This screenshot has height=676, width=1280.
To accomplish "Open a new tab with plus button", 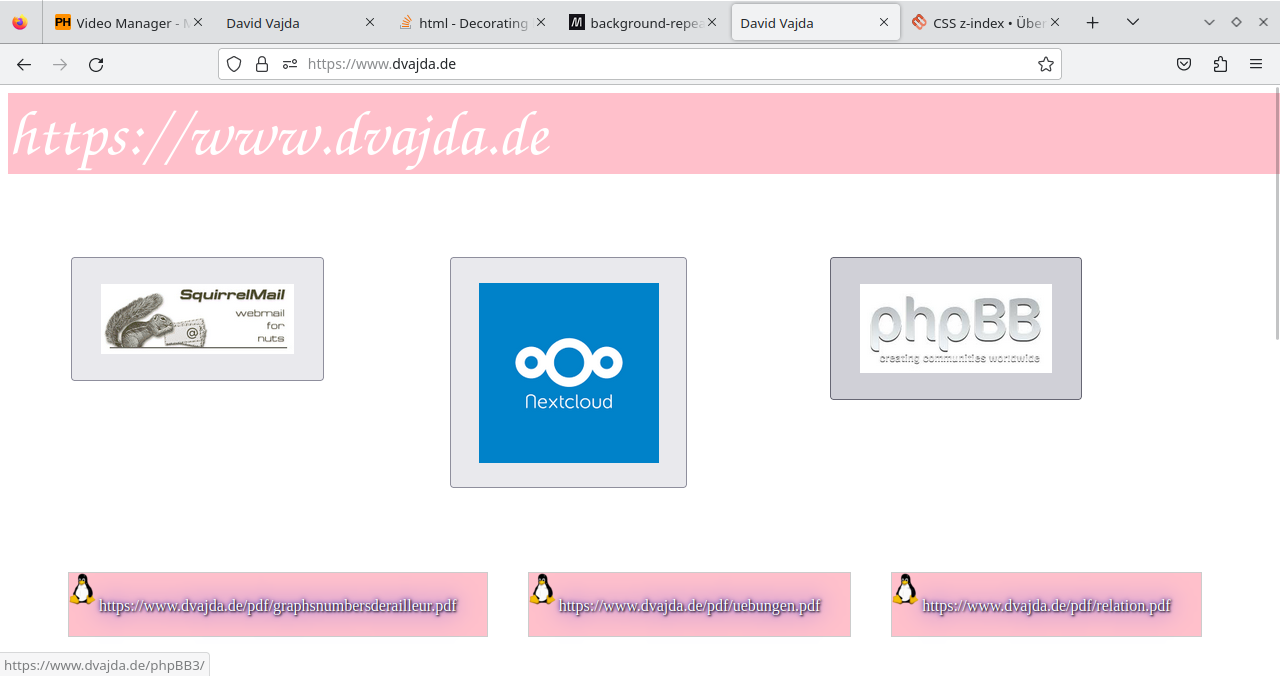I will tap(1092, 22).
